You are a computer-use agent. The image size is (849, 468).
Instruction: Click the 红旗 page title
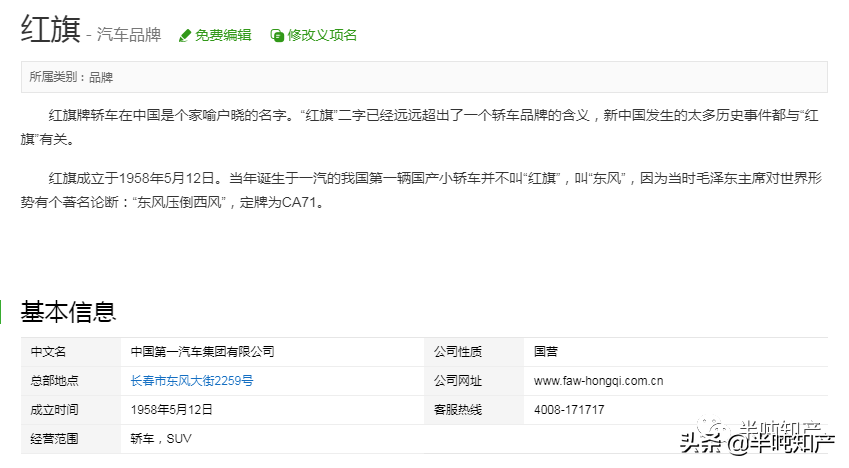[x=50, y=28]
